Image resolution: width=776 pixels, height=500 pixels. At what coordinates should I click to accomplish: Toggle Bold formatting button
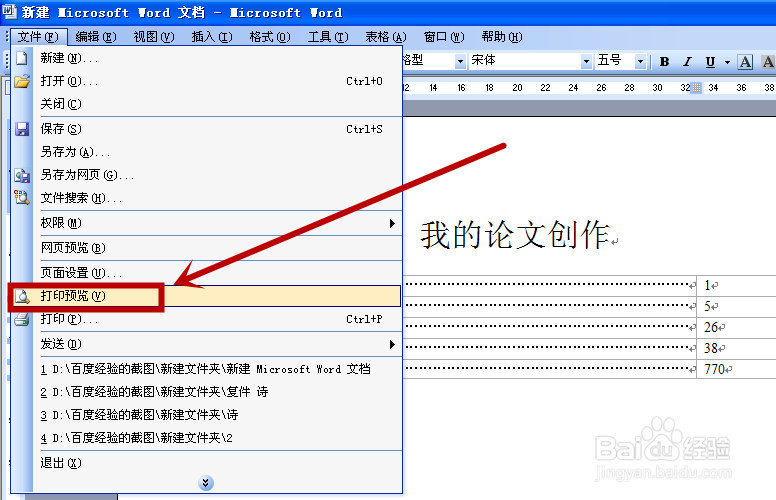point(664,62)
